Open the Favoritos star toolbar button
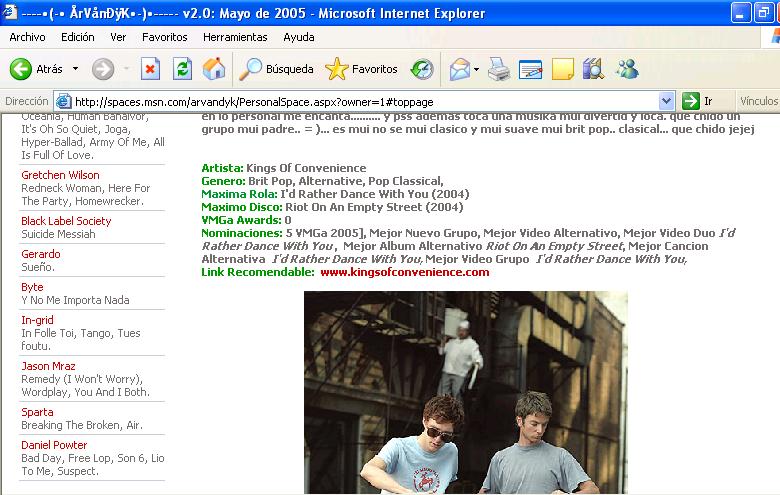 pyautogui.click(x=362, y=69)
